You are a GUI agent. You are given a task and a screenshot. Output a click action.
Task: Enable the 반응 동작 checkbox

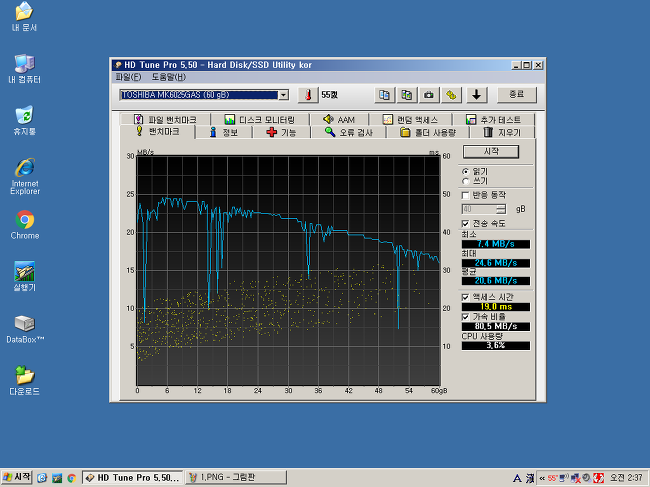(466, 195)
